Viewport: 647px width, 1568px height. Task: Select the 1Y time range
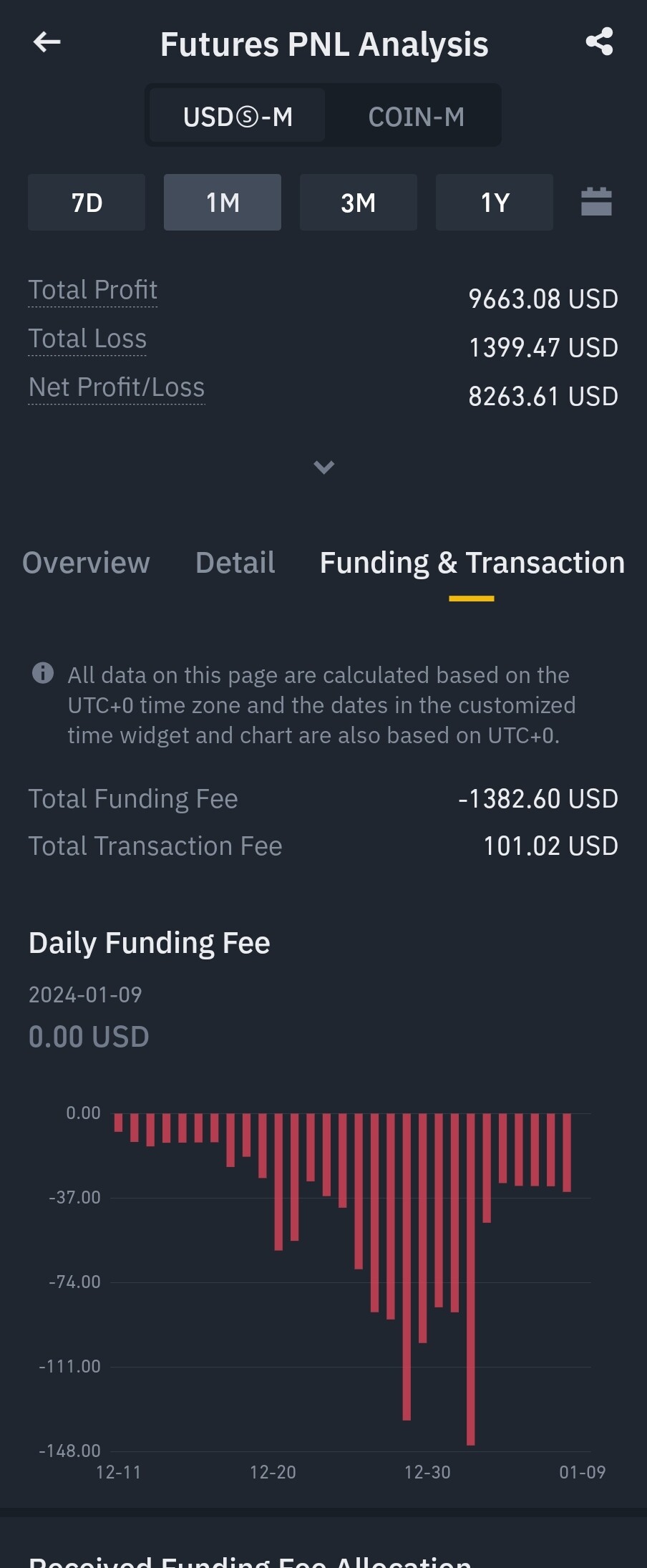[x=495, y=203]
